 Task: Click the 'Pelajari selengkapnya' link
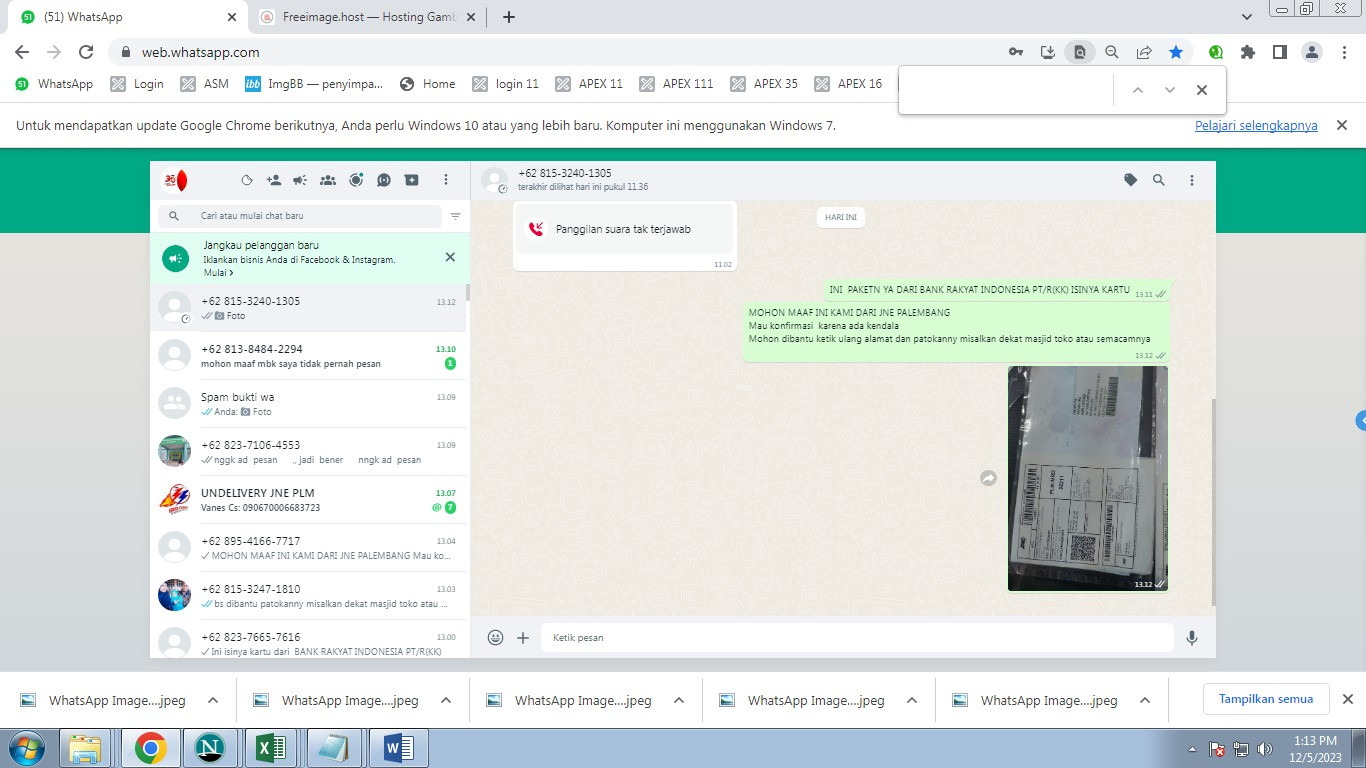(x=1256, y=126)
